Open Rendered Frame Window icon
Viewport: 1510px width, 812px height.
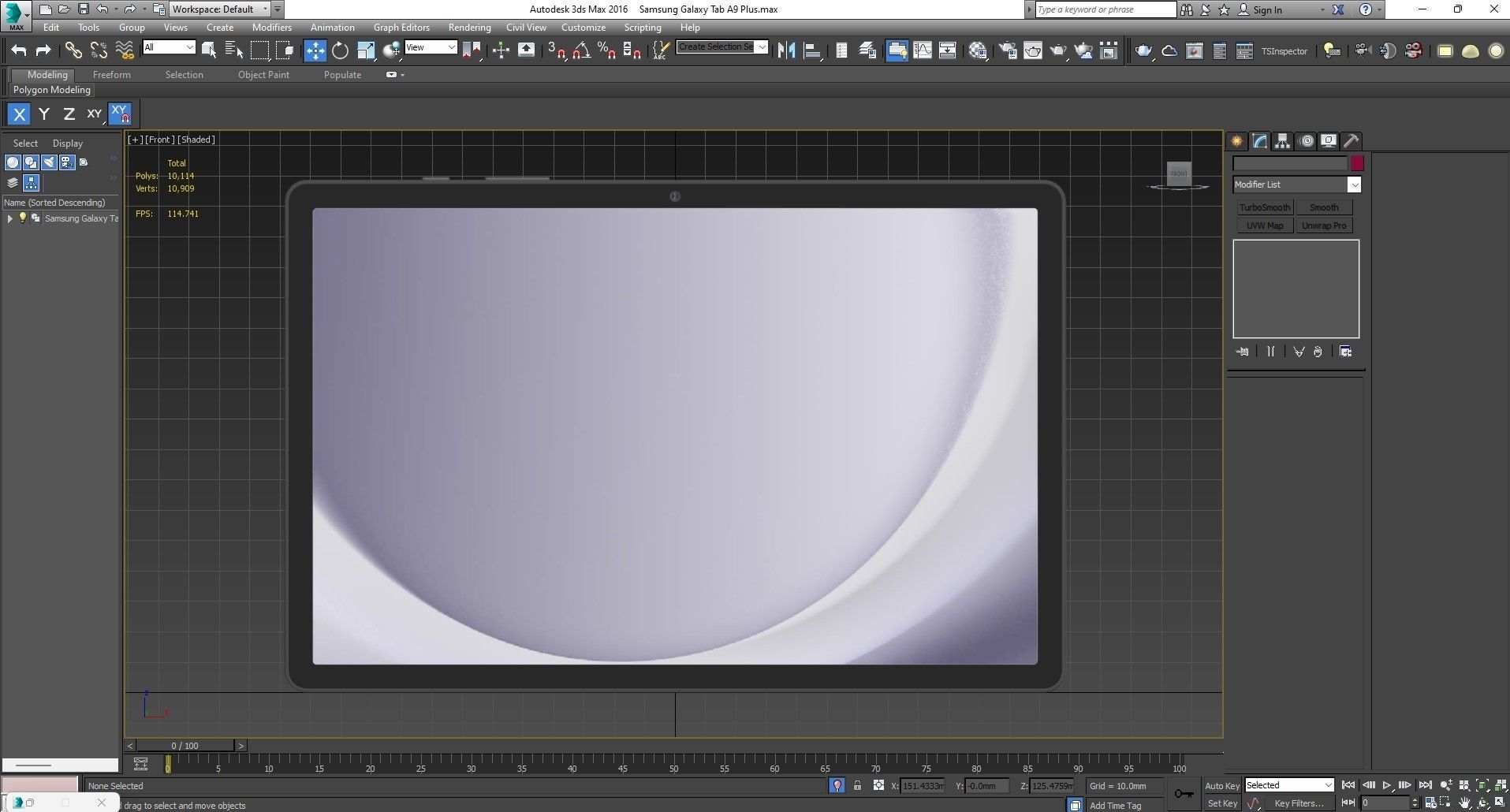[1033, 50]
